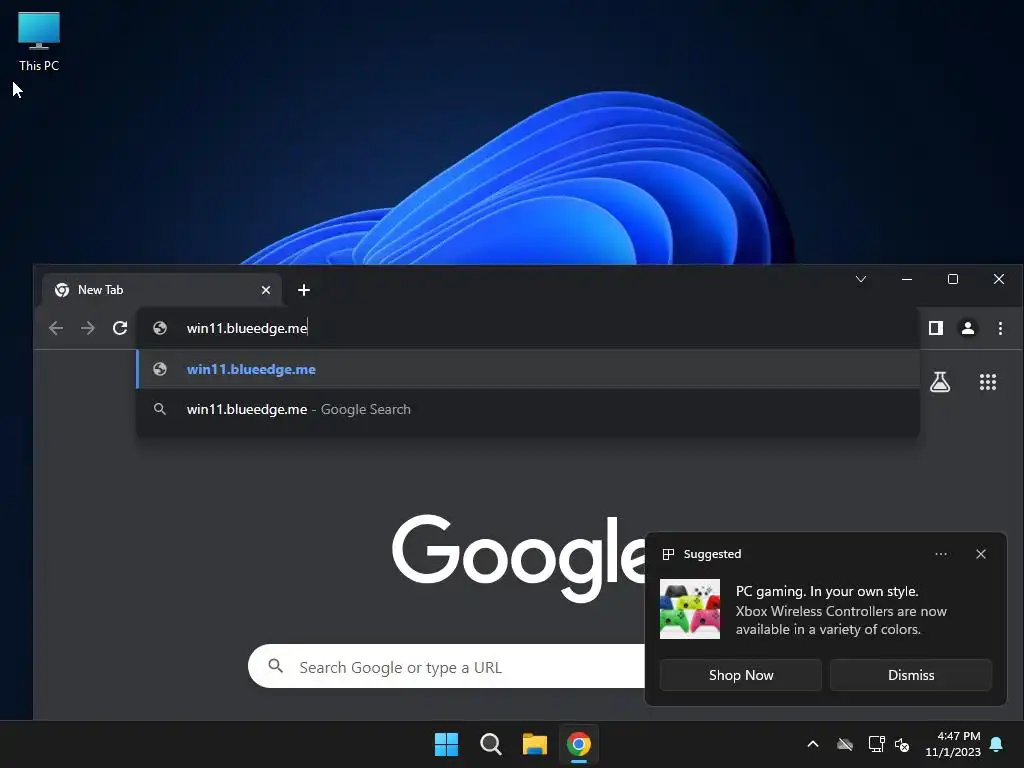The height and width of the screenshot is (768, 1024).
Task: Open notification bell icon
Action: click(x=997, y=744)
